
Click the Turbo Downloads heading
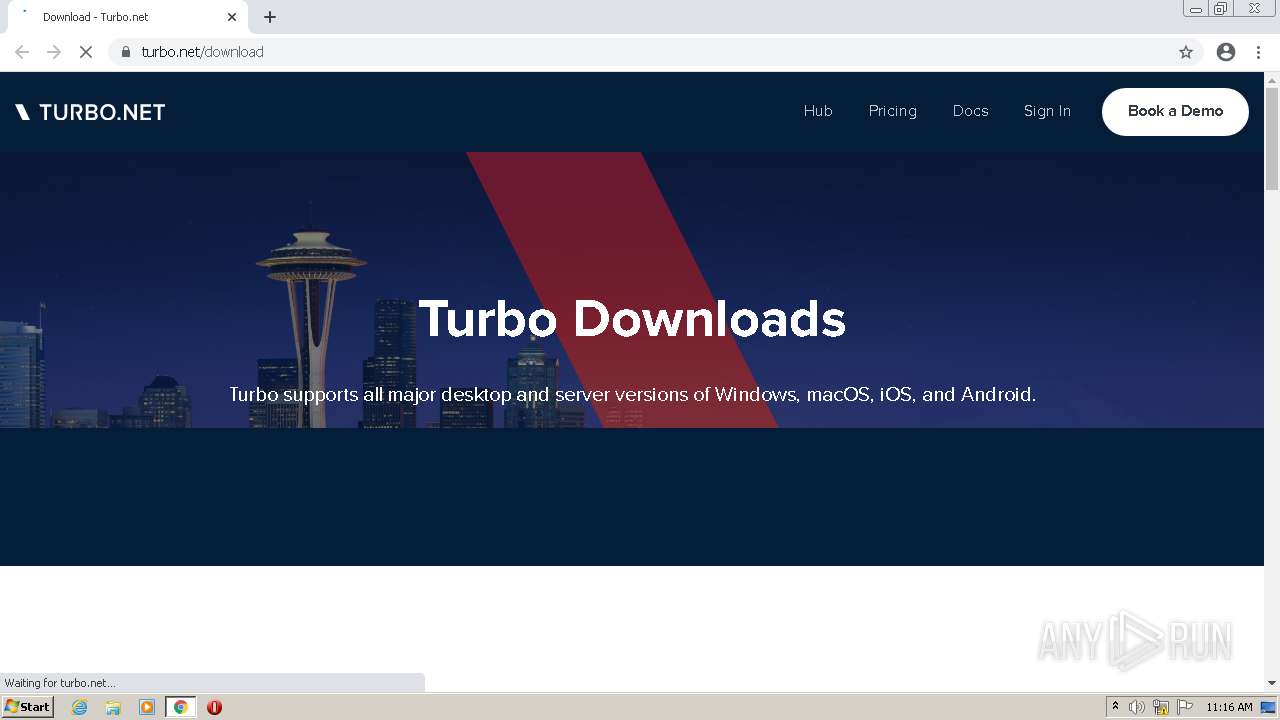(x=632, y=319)
